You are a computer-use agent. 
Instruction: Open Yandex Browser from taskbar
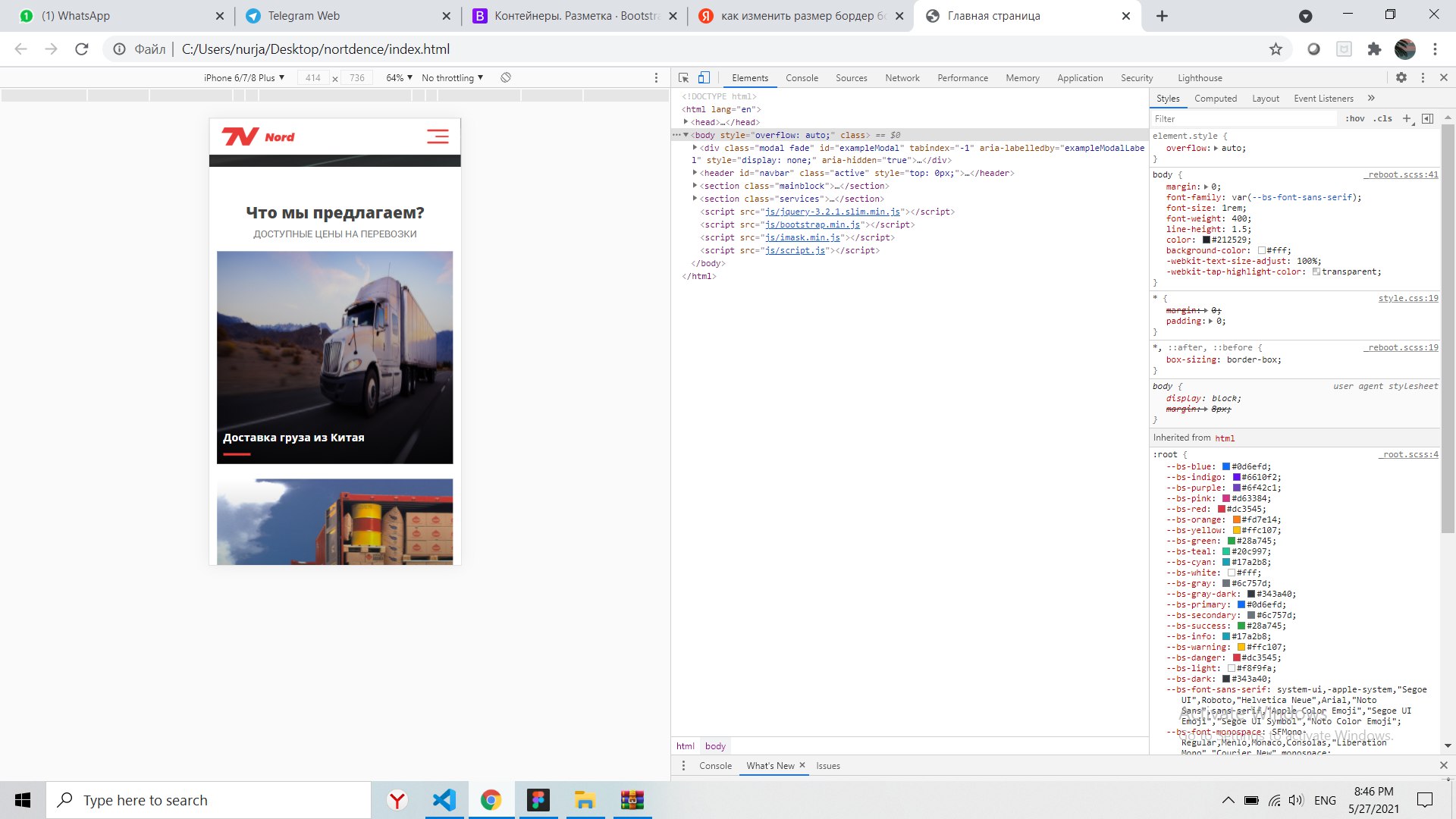click(397, 800)
